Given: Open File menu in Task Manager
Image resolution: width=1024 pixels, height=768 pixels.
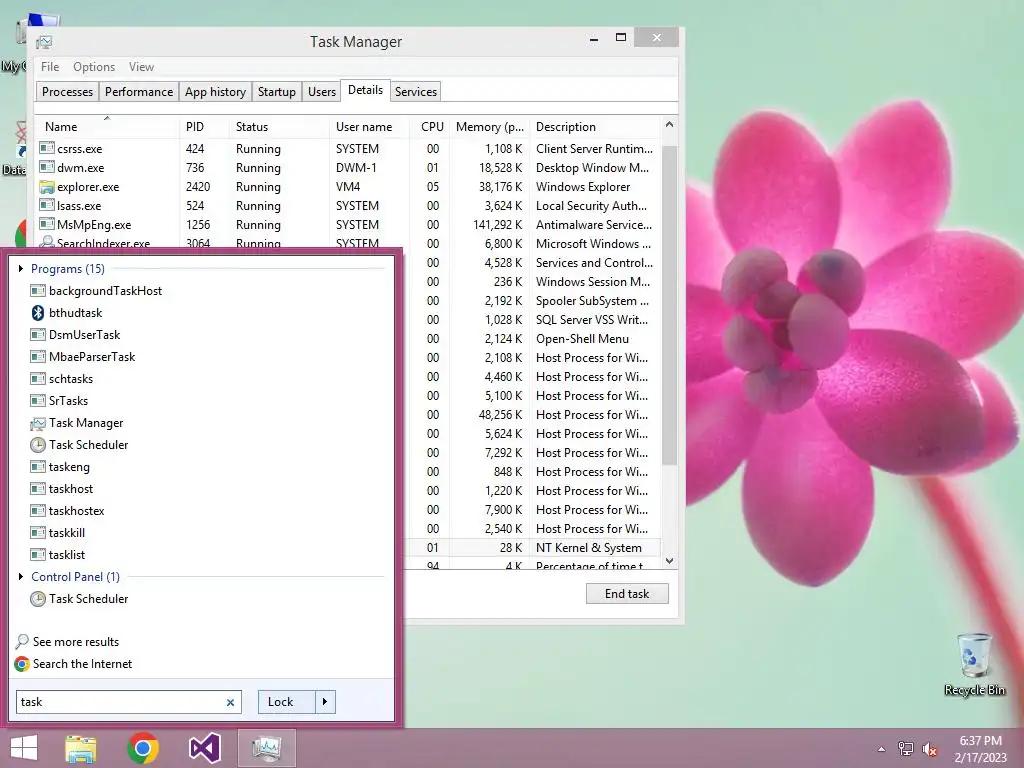Looking at the screenshot, I should click(x=50, y=67).
